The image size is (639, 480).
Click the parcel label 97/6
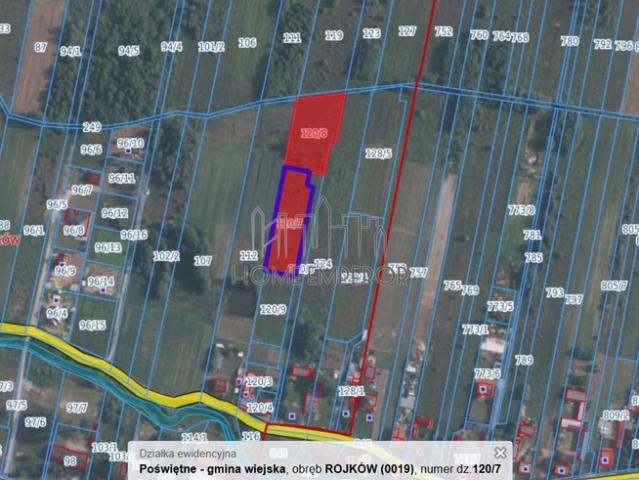coord(35,422)
